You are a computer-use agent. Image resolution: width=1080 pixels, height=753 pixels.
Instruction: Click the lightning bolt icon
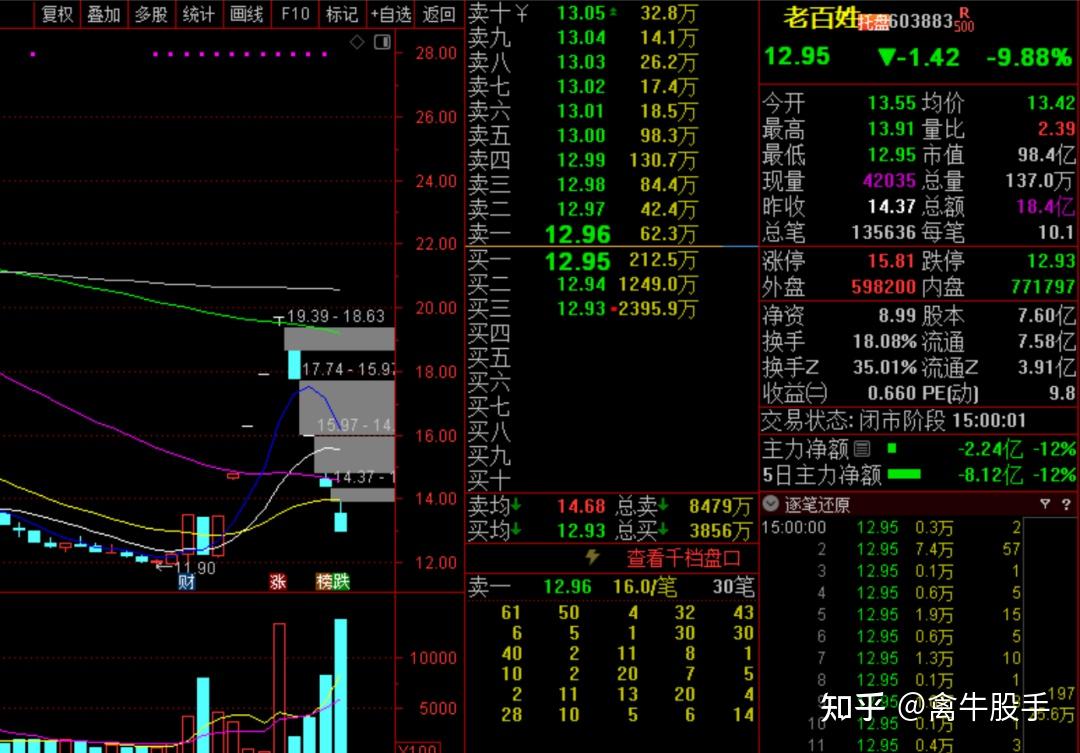(592, 557)
